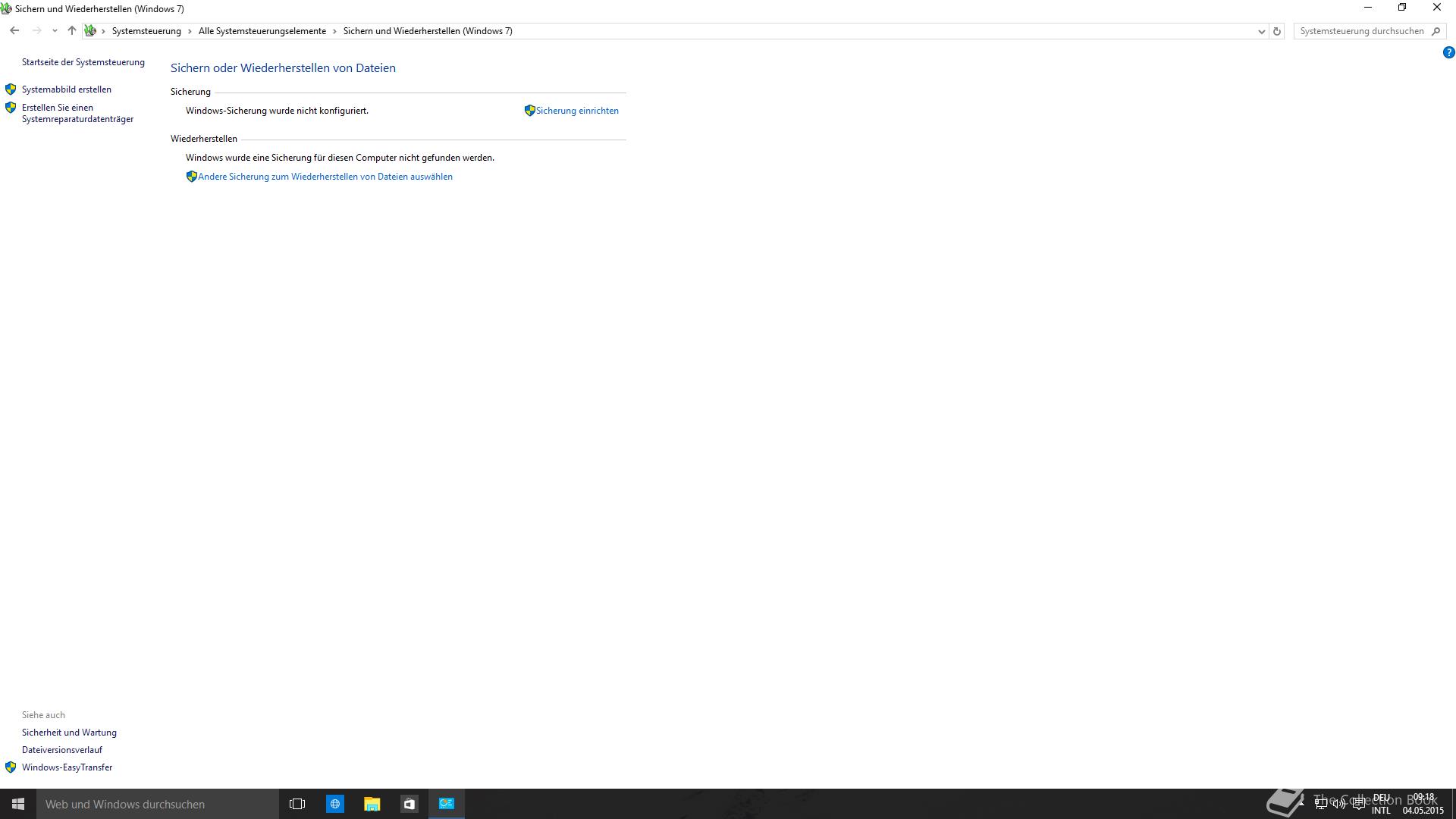Select Sichern und Wiederherstellen (Windows 7) breadcrumb

(428, 31)
